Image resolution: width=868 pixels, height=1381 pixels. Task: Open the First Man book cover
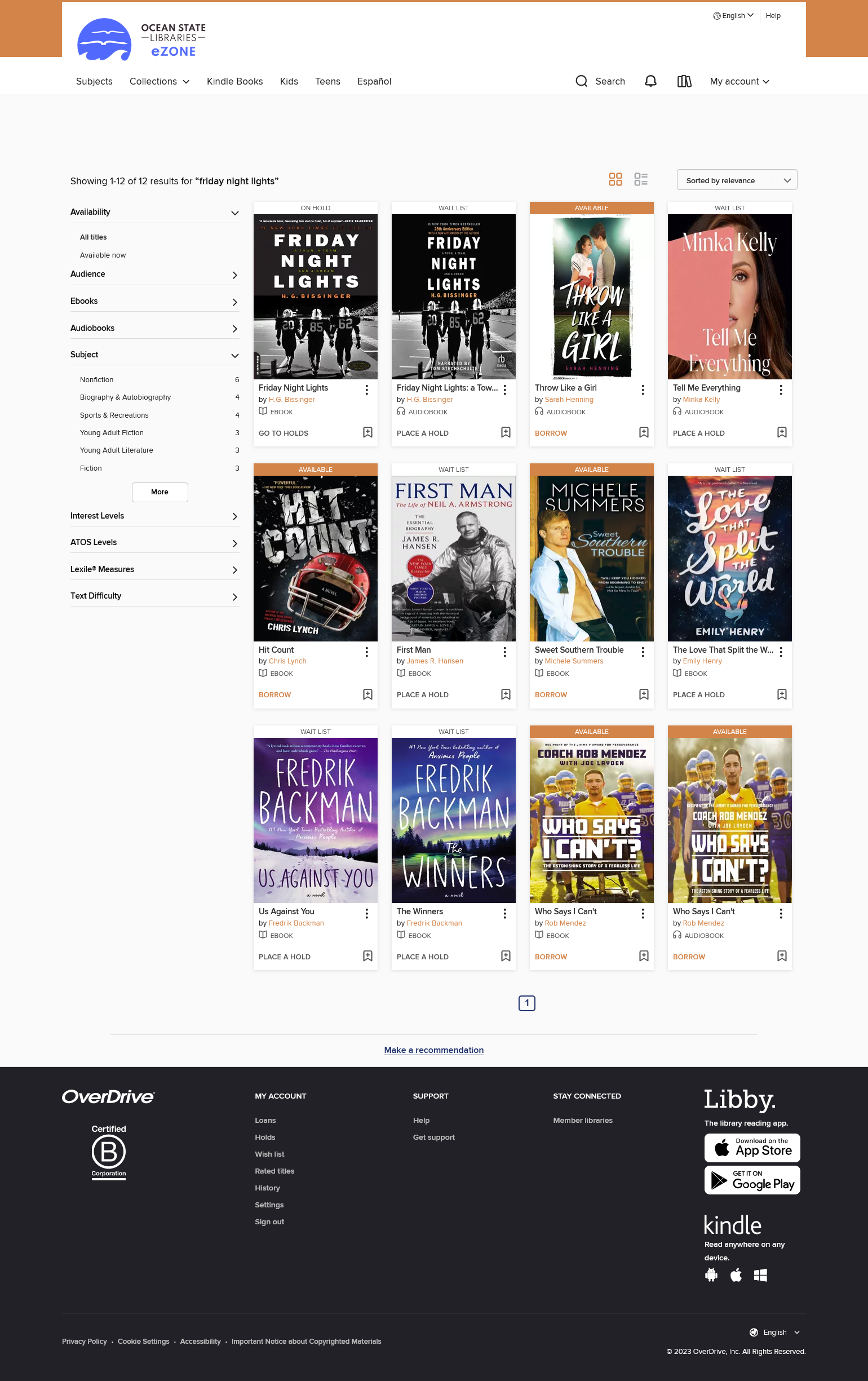[x=454, y=559]
